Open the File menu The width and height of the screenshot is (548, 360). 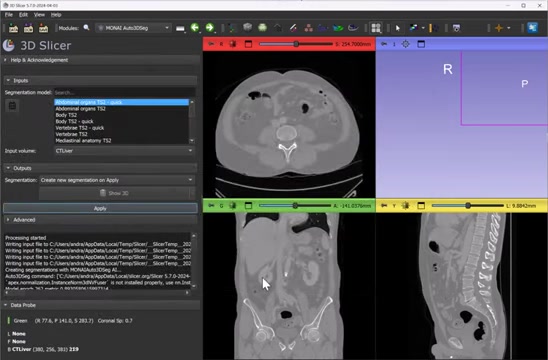tap(9, 15)
